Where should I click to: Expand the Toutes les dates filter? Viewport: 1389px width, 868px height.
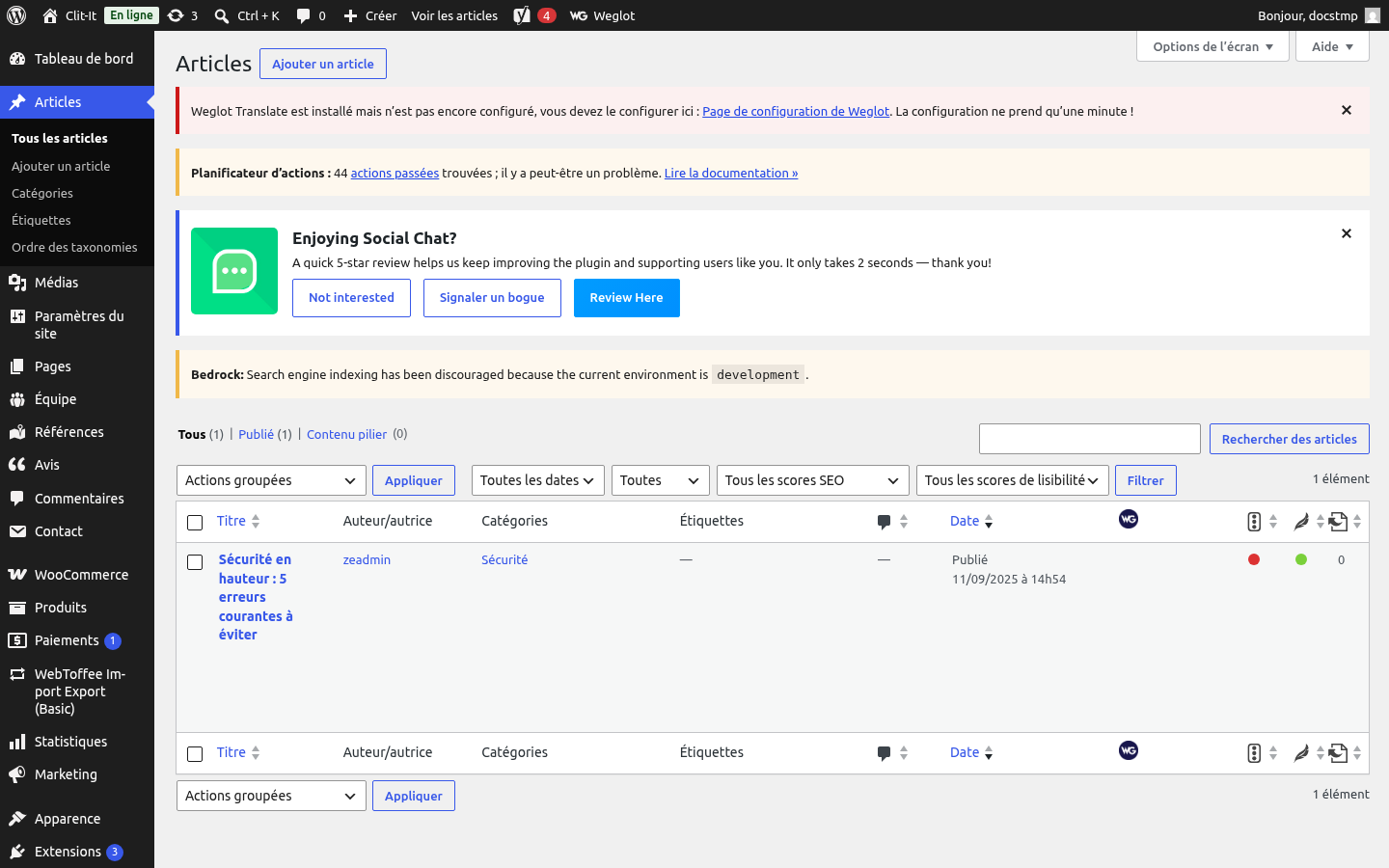coord(537,480)
